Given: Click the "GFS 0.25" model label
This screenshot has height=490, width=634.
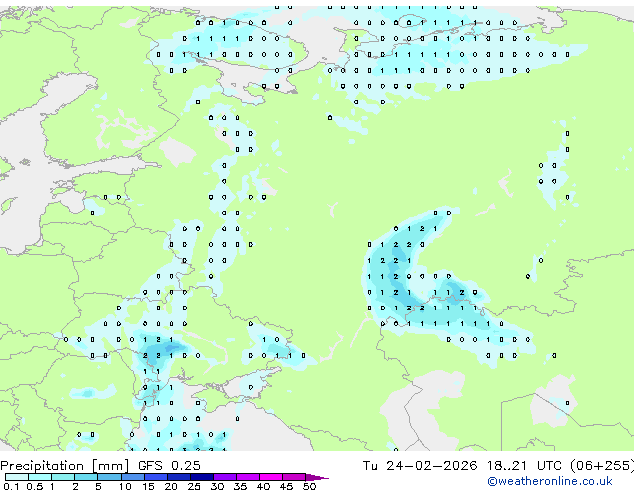Looking at the screenshot, I should point(169,466).
